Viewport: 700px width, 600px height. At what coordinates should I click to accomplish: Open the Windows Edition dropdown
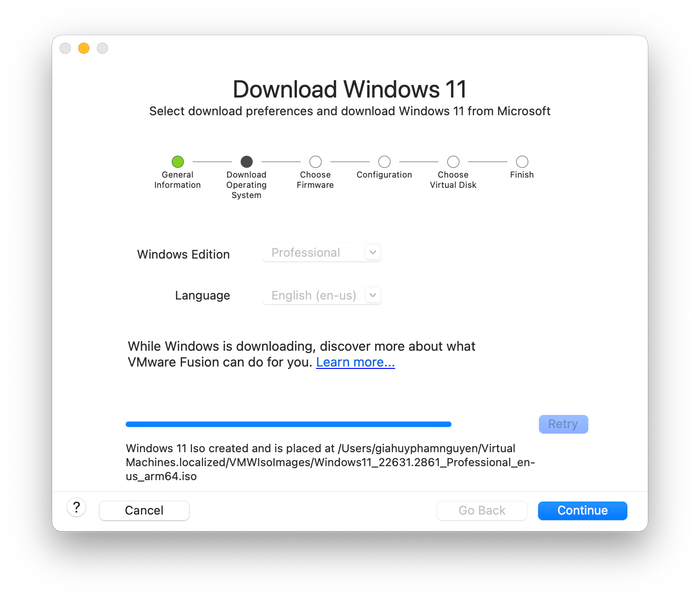coord(321,253)
